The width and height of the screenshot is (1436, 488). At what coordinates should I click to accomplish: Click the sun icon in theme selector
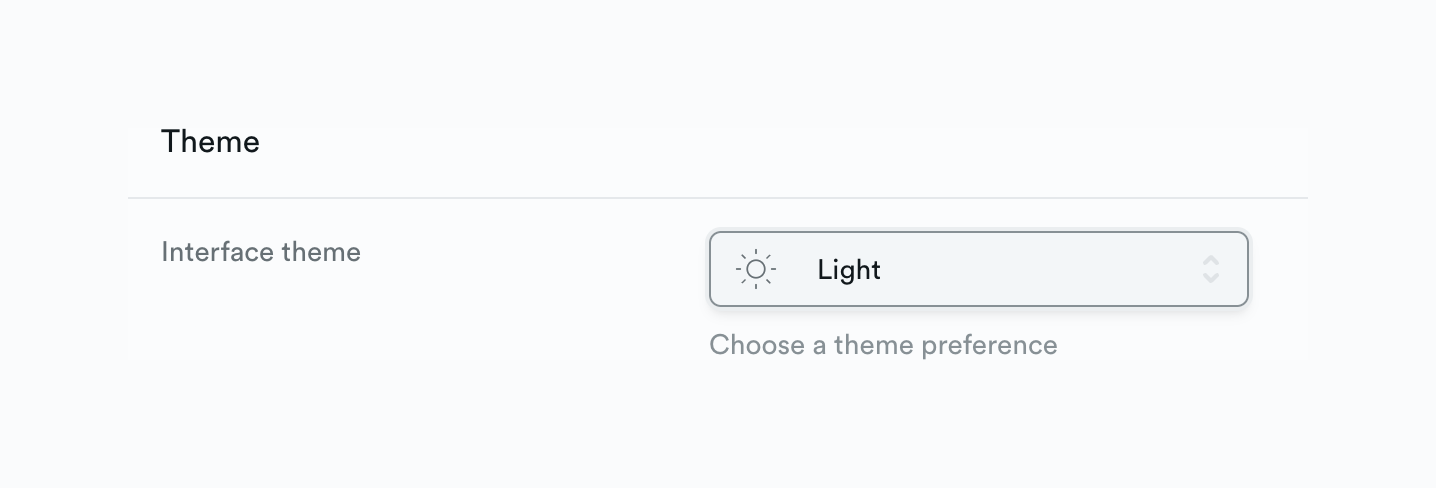[756, 270]
